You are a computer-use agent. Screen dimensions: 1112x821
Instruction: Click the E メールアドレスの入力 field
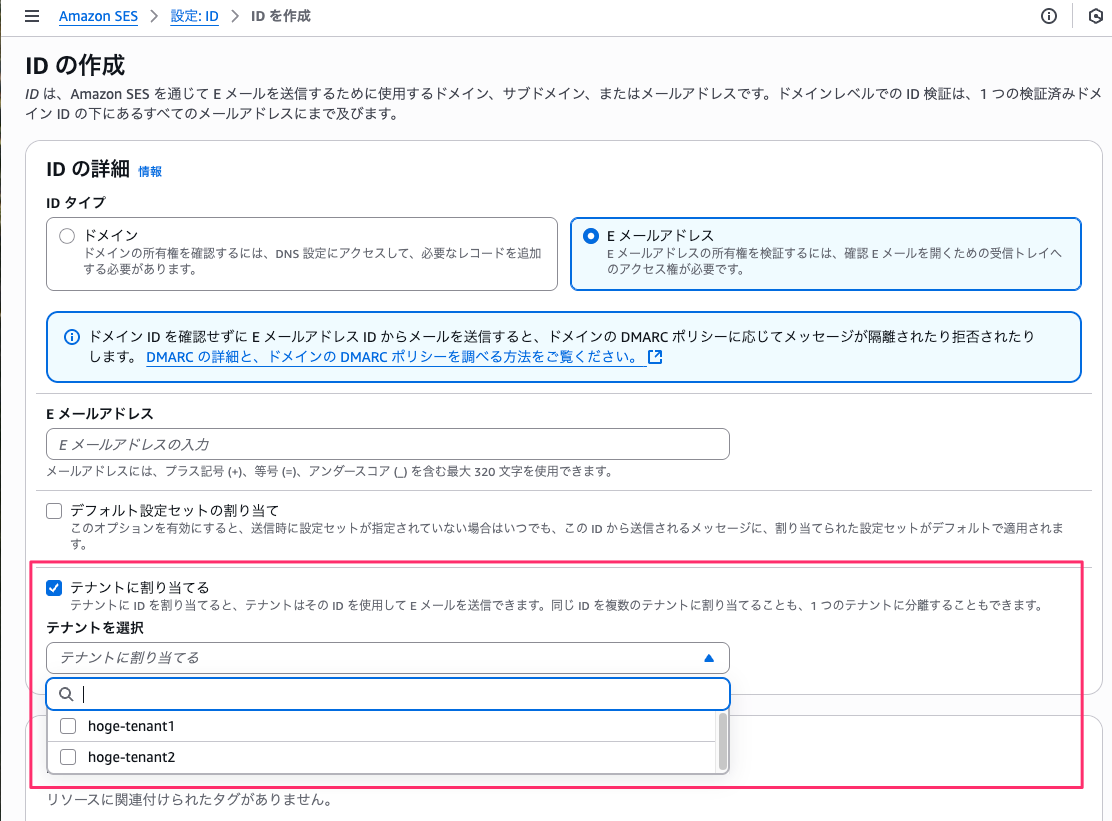pos(387,445)
